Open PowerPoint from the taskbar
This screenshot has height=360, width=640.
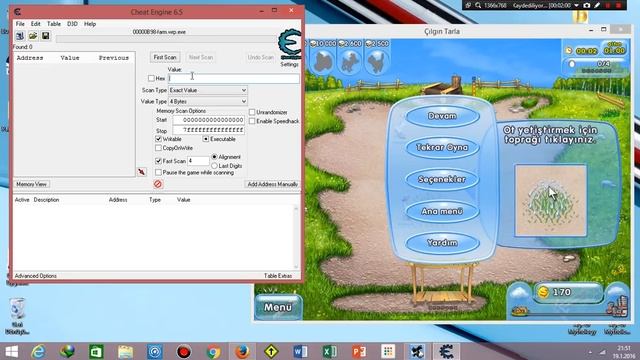point(359,351)
